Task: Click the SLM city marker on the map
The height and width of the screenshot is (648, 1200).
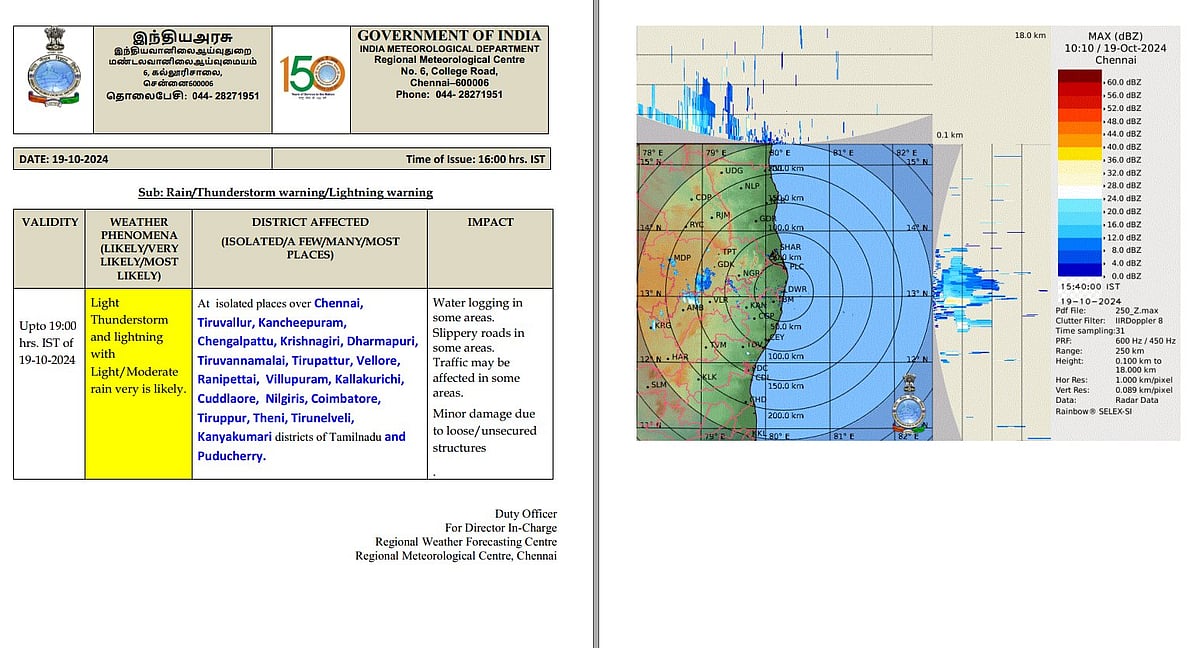Action: point(649,385)
